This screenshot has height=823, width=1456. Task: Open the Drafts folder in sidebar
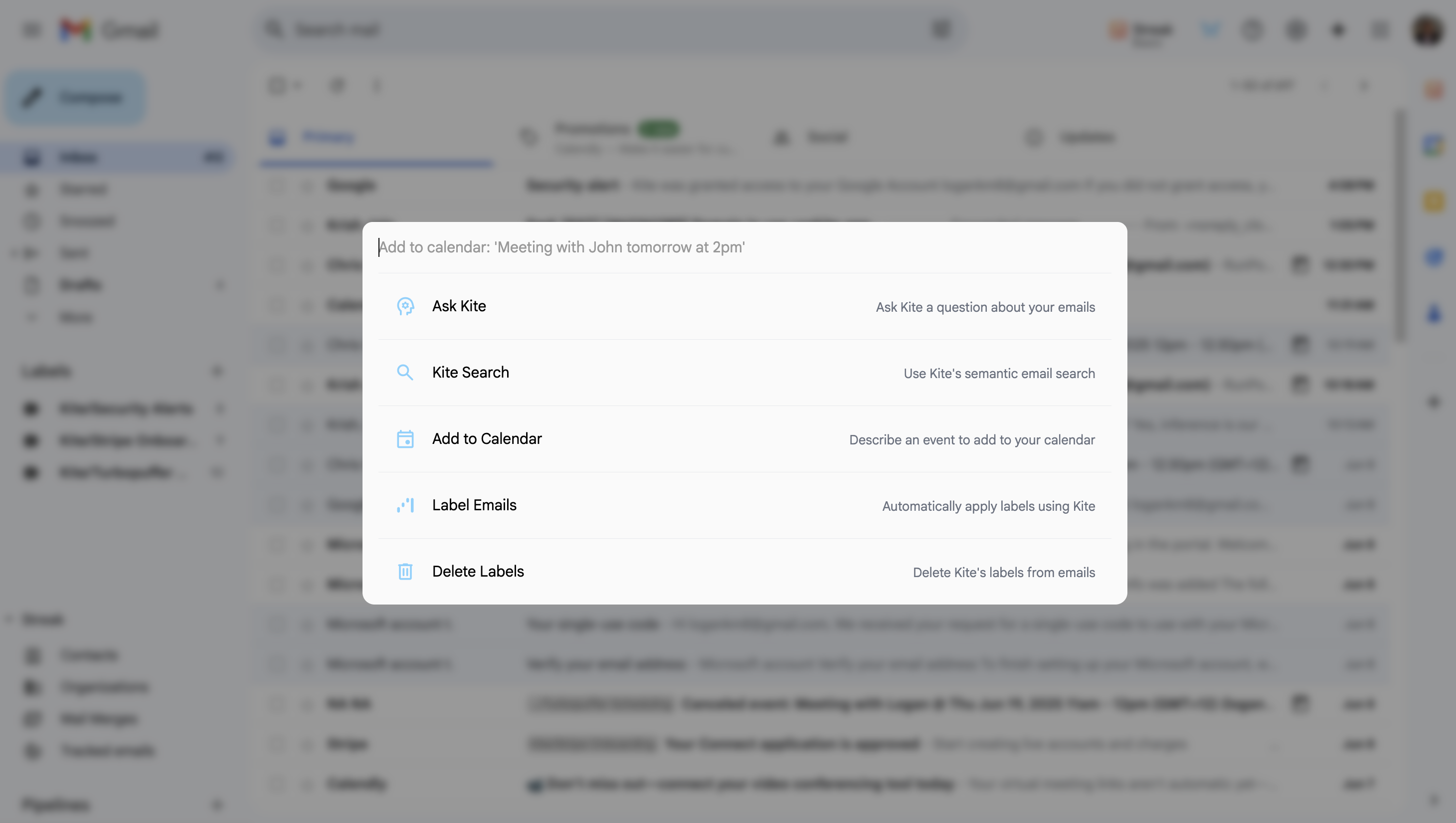116,285
